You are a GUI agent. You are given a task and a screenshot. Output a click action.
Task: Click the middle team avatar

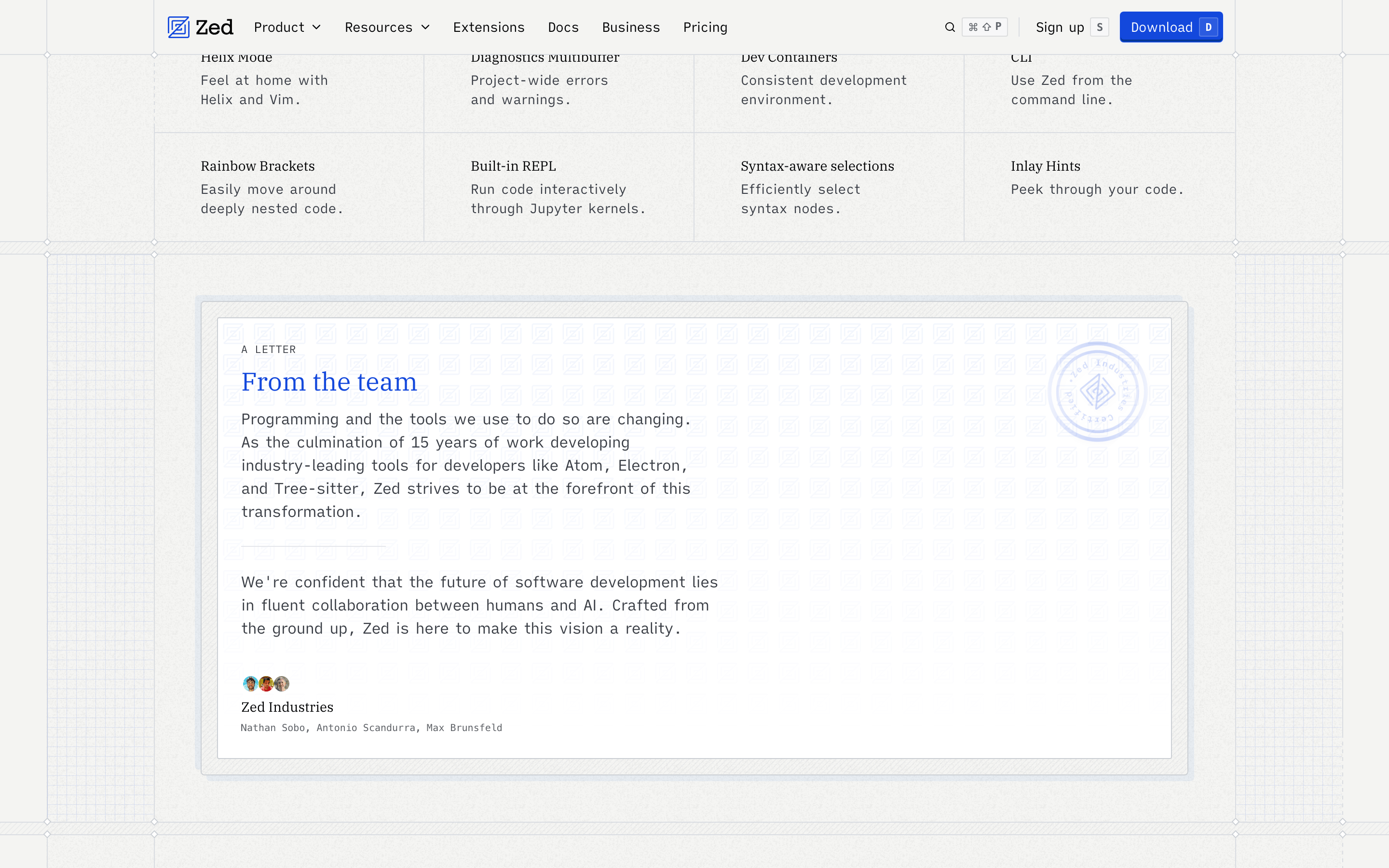(266, 683)
